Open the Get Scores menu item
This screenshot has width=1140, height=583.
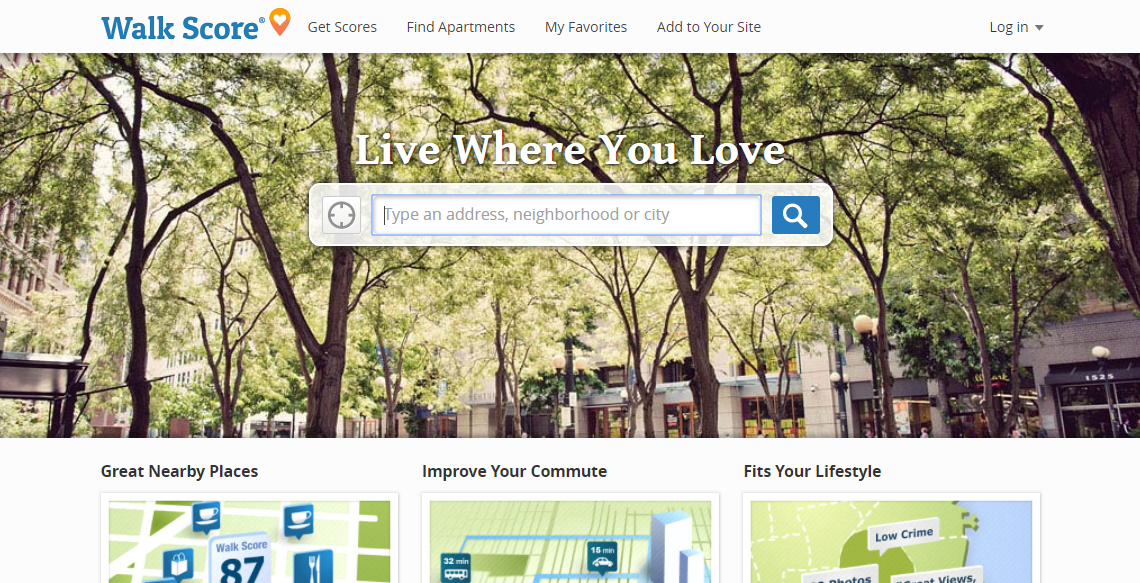click(x=342, y=27)
